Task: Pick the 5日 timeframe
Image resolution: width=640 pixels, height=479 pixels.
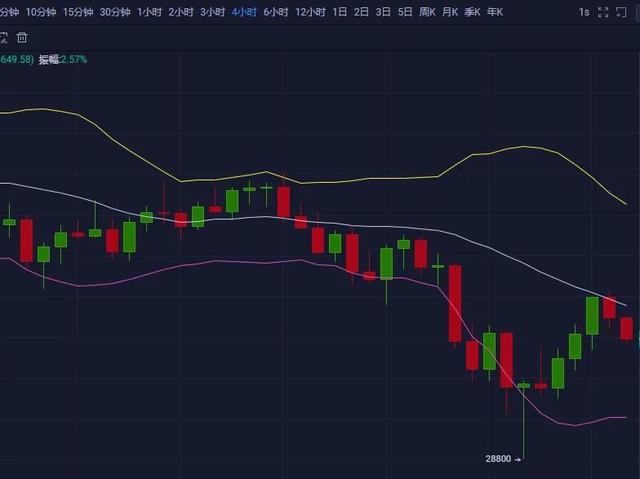Action: pyautogui.click(x=405, y=12)
